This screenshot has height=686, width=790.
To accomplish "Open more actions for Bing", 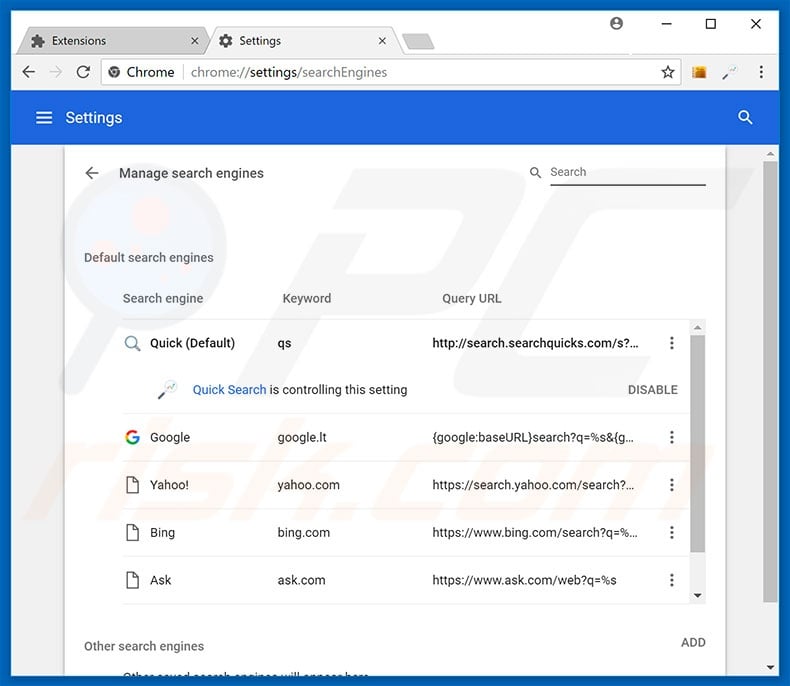I will pyautogui.click(x=672, y=532).
